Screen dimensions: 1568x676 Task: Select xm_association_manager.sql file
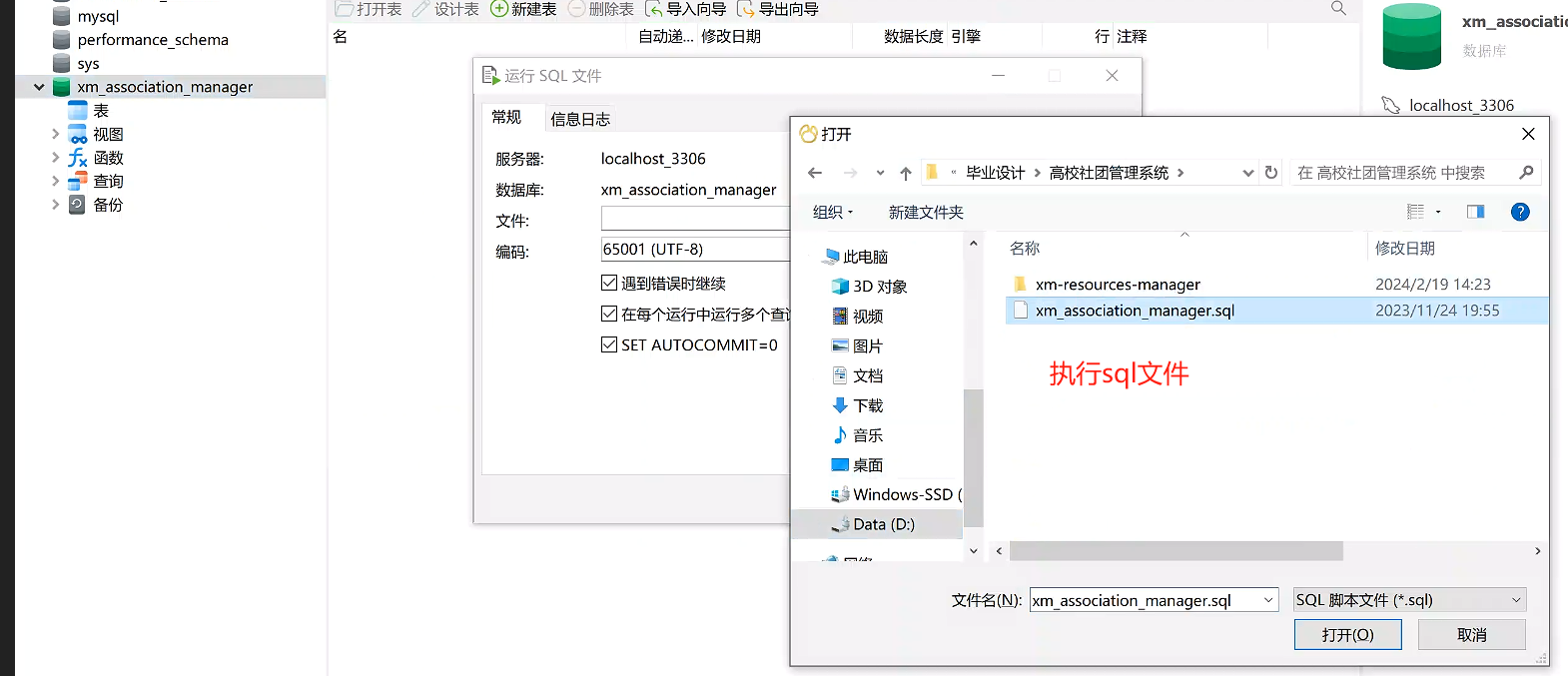(1276, 311)
